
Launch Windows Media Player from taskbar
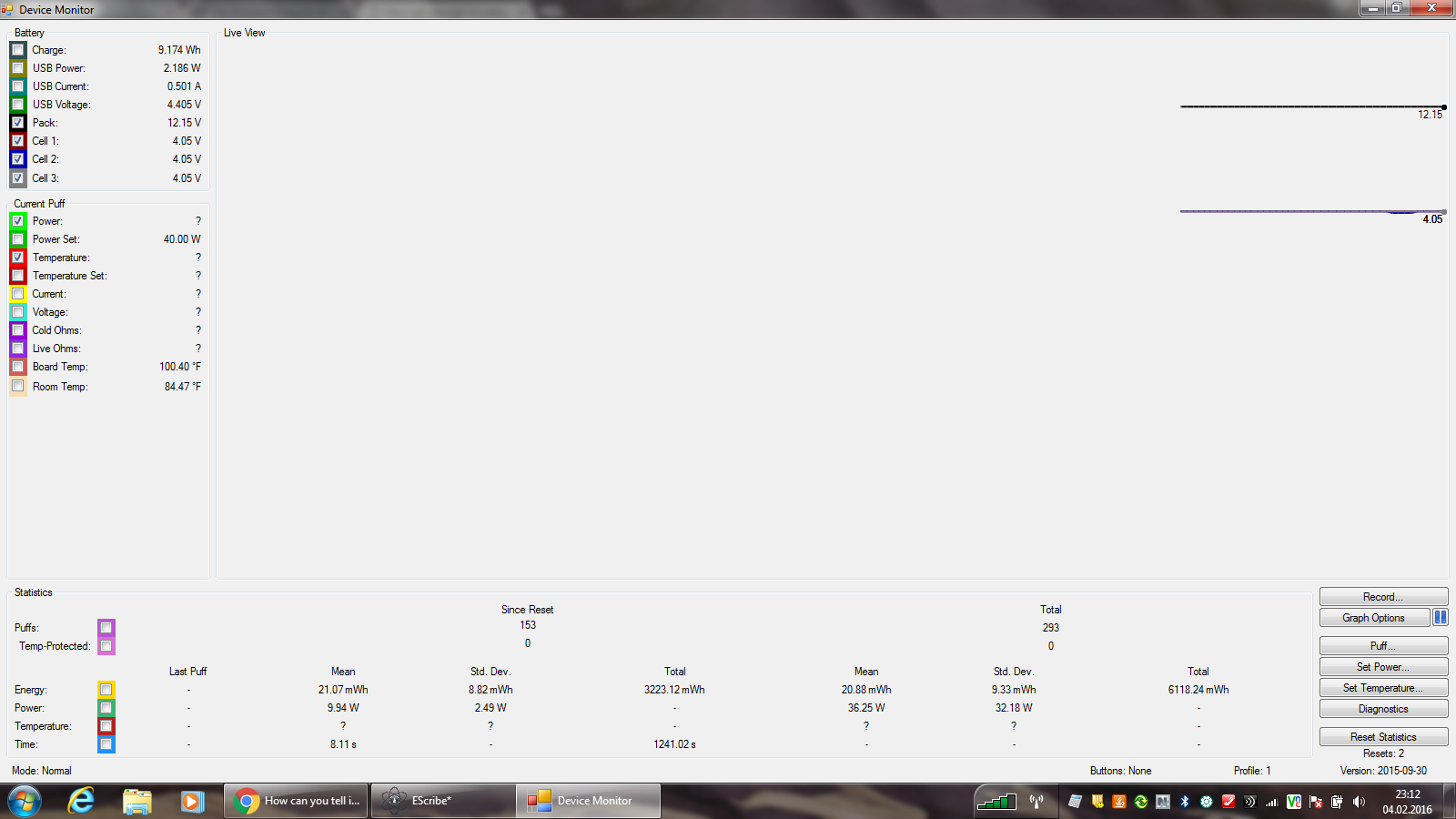pyautogui.click(x=191, y=801)
